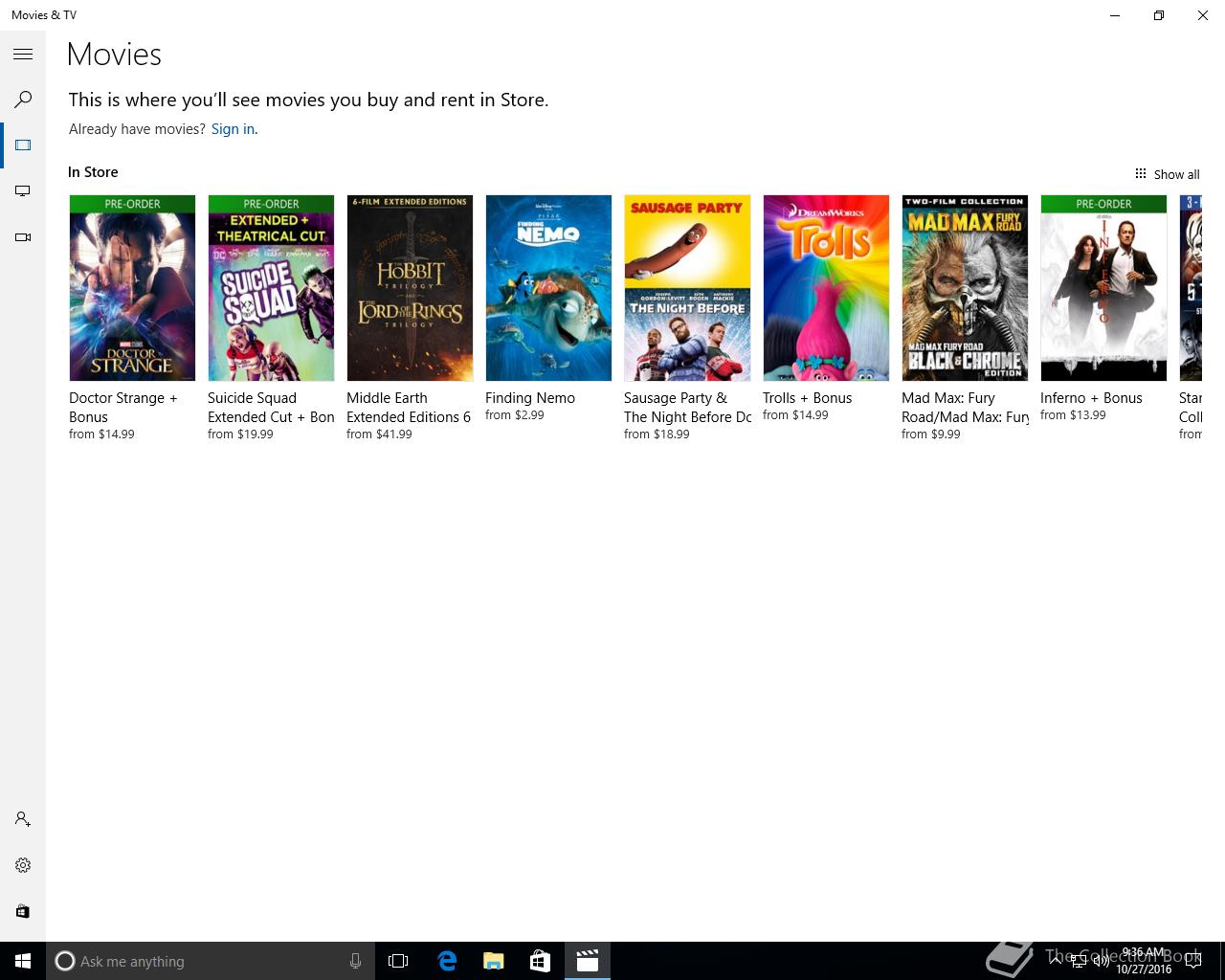Click the Cortana microphone icon
This screenshot has width=1225, height=980.
coord(355,961)
